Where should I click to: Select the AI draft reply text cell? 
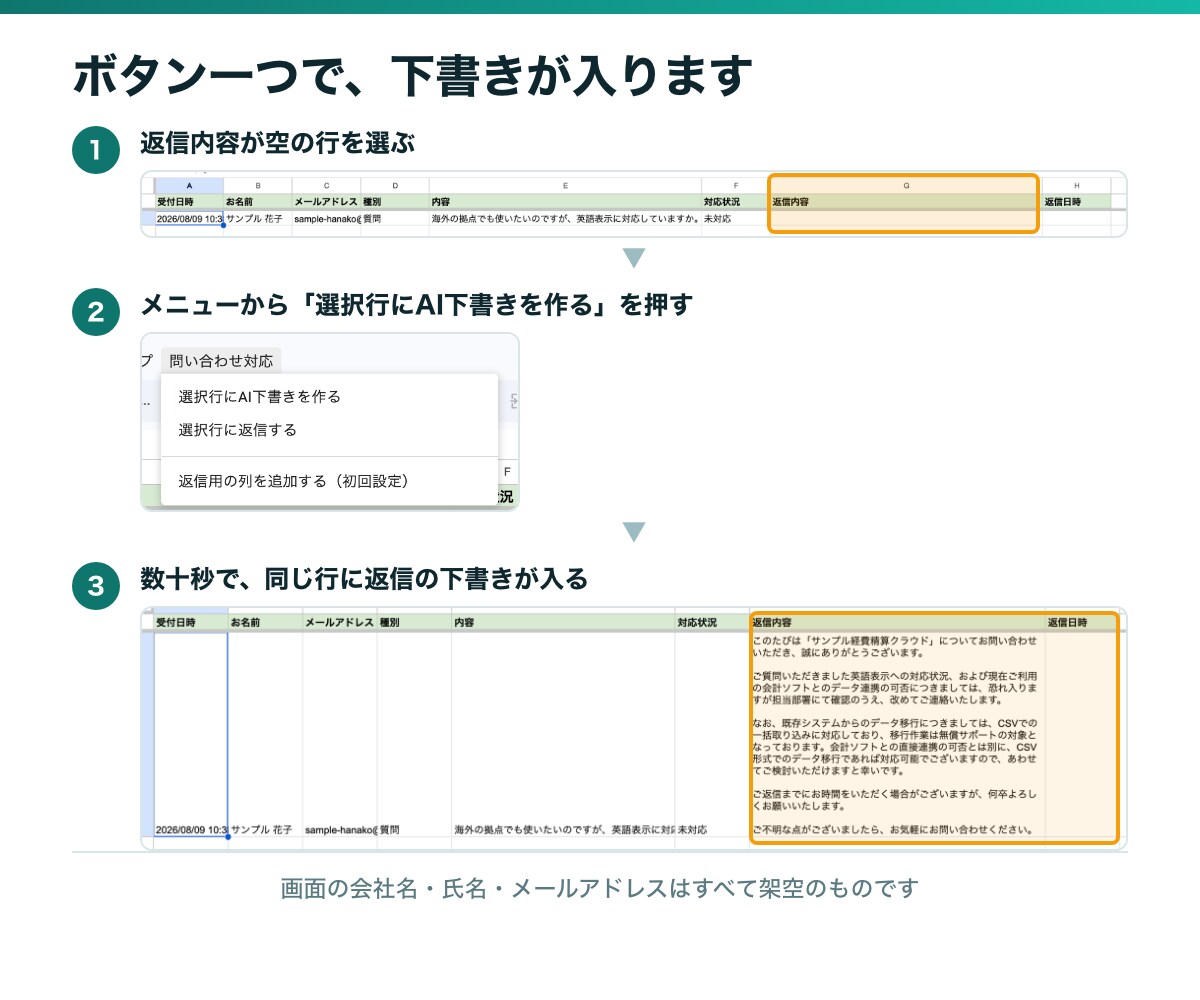click(898, 735)
